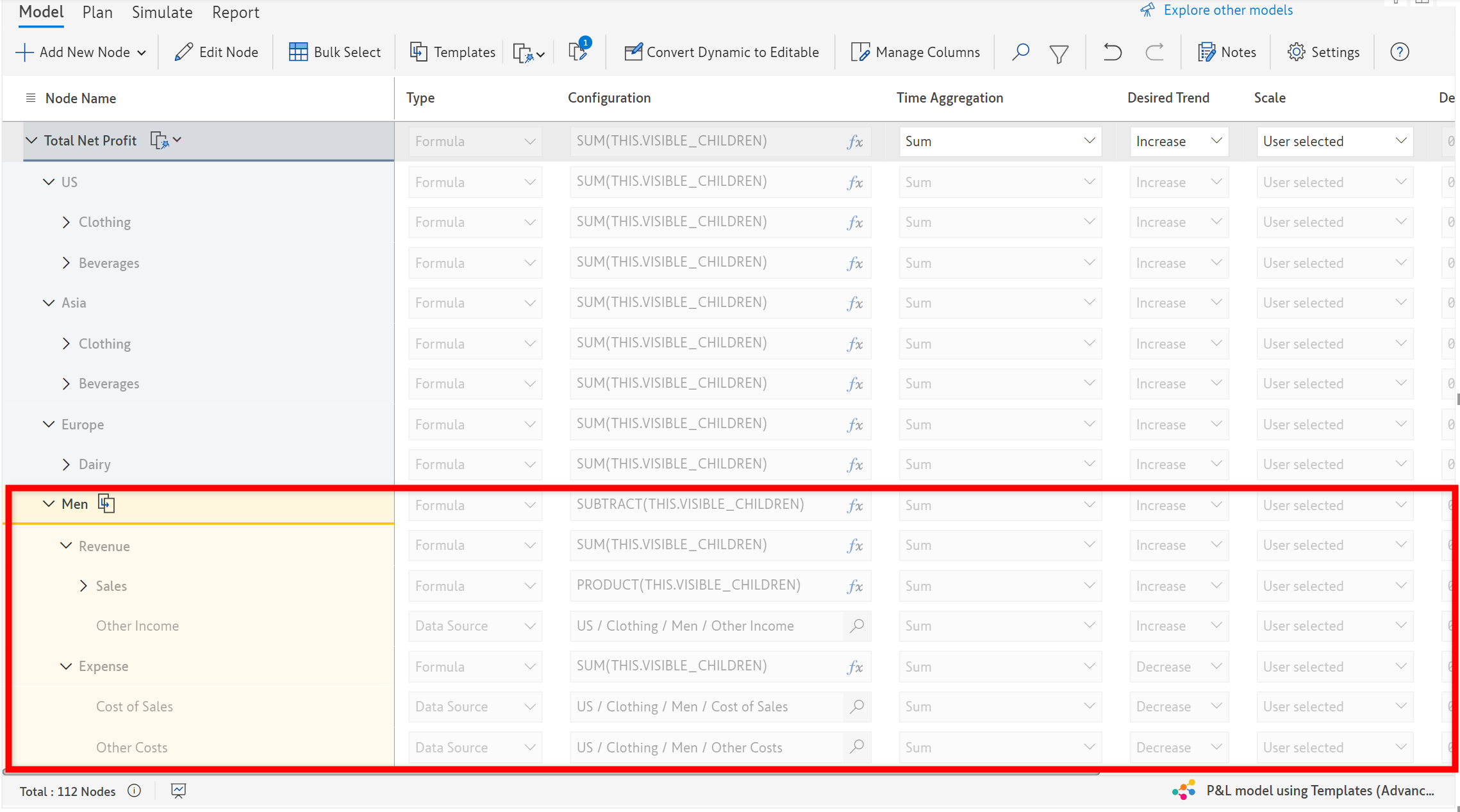This screenshot has height=812, width=1460.
Task: Click the redo arrow icon
Action: [1154, 52]
